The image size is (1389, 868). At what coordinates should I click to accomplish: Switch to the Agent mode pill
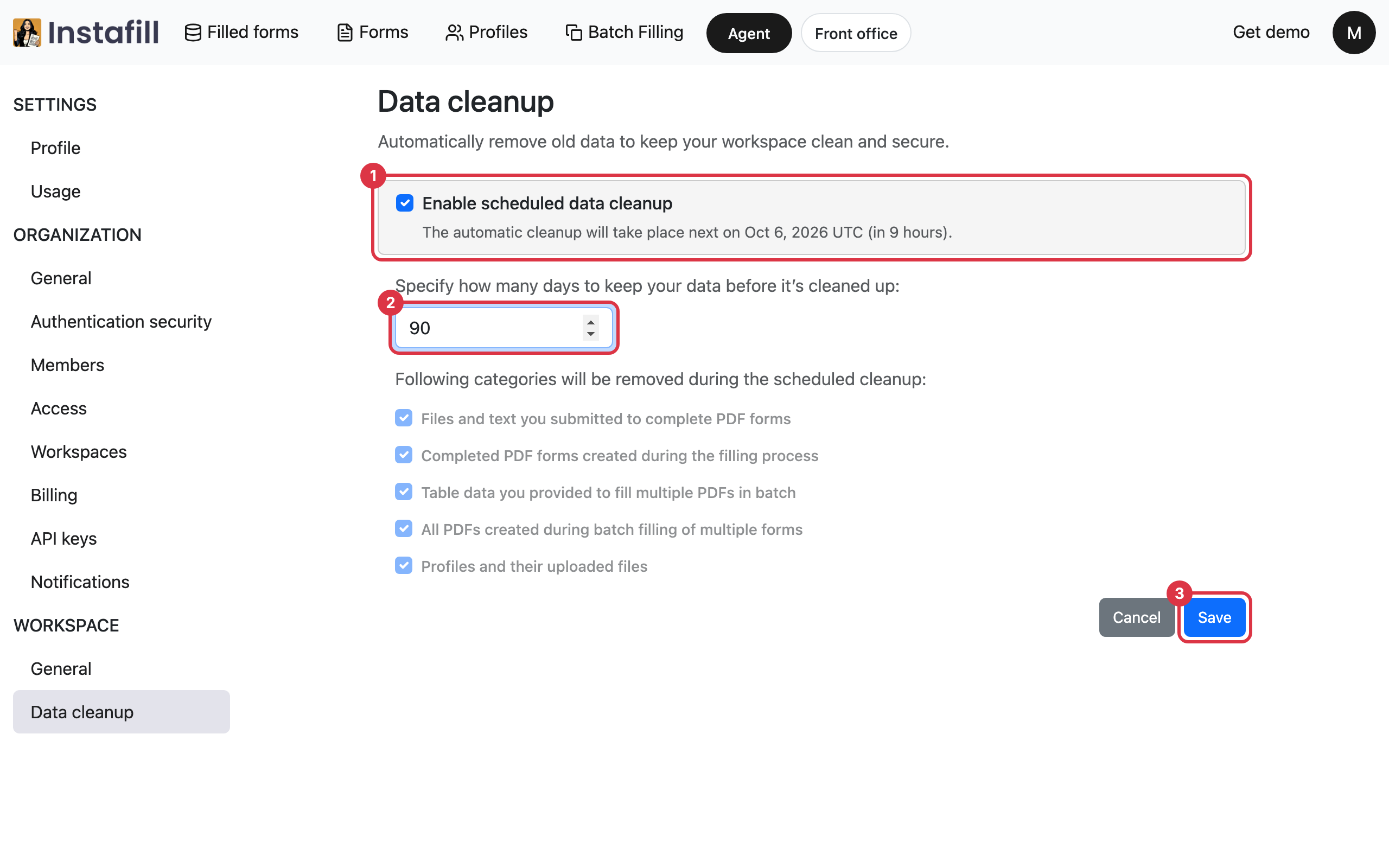[748, 33]
